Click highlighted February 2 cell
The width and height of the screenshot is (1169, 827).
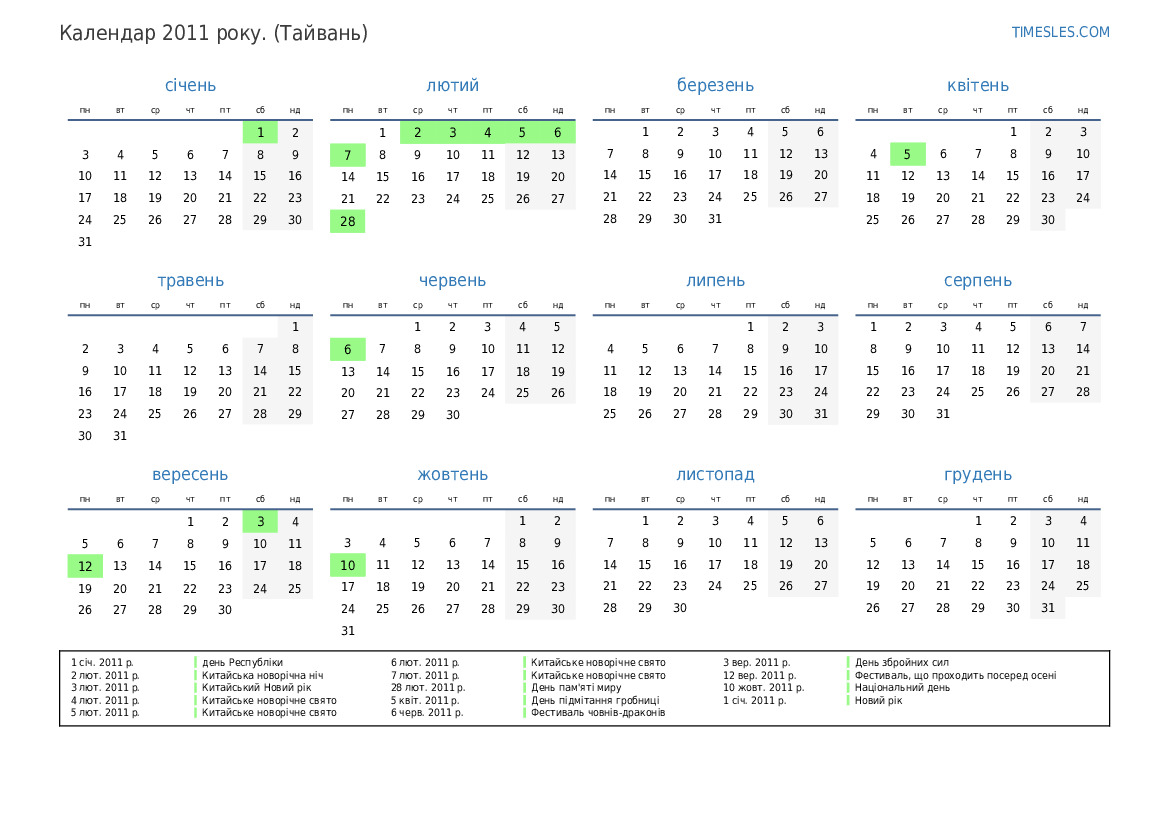tap(418, 133)
